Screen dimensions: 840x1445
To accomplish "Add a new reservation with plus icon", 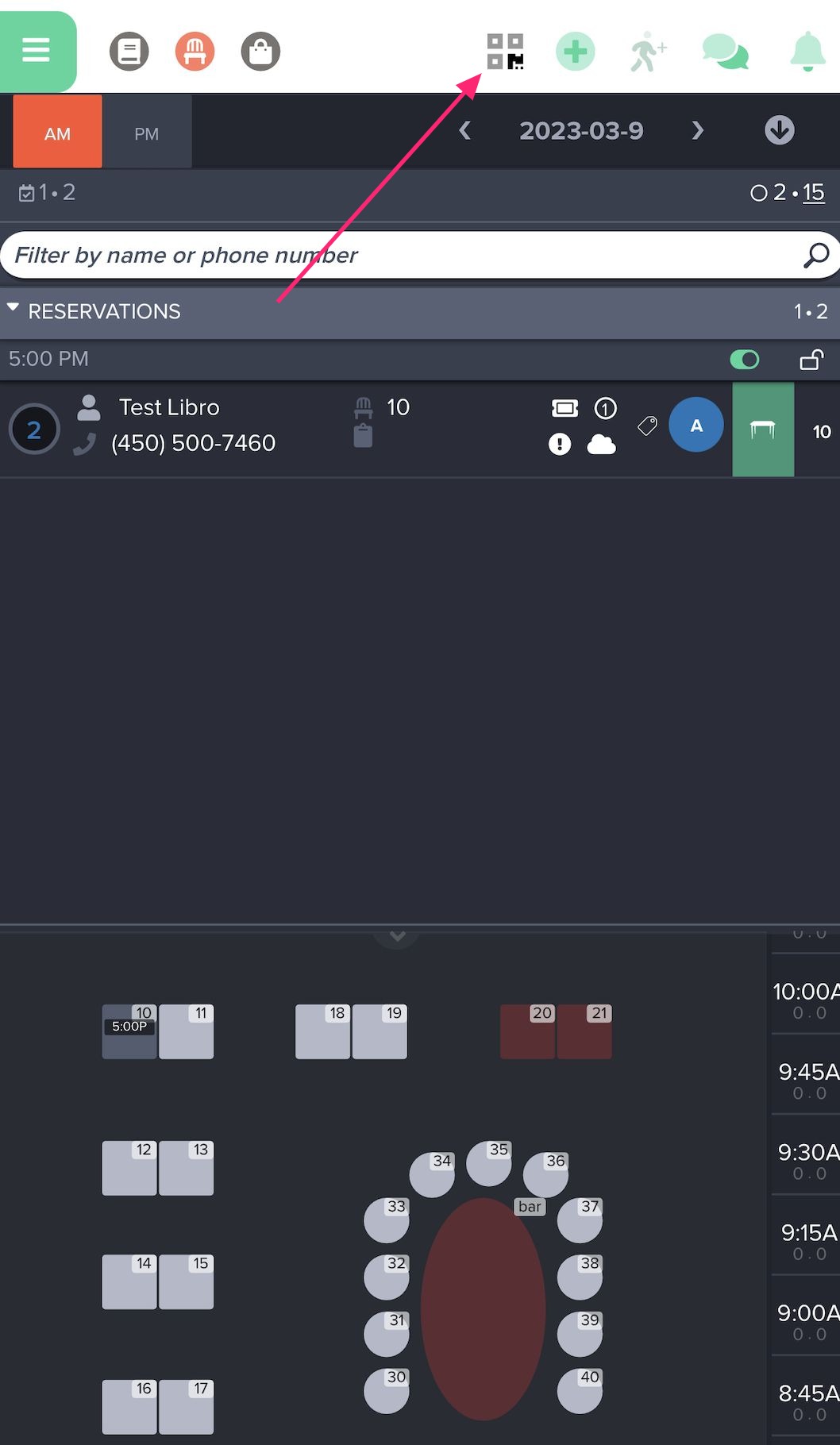I will [575, 52].
